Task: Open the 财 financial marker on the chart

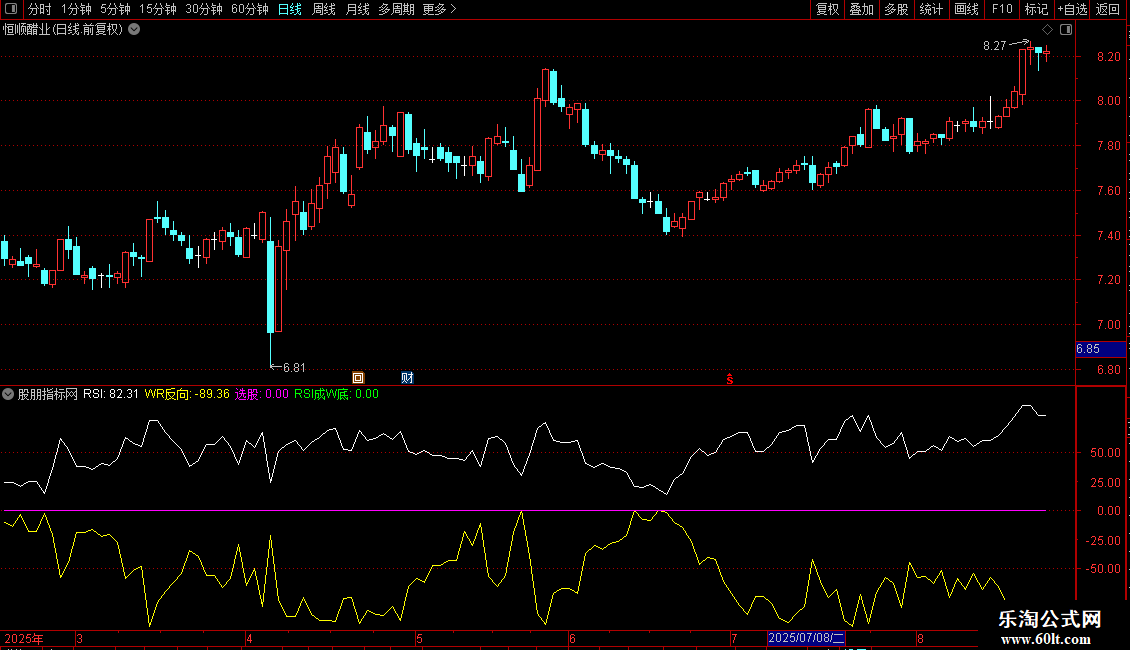Action: (407, 378)
